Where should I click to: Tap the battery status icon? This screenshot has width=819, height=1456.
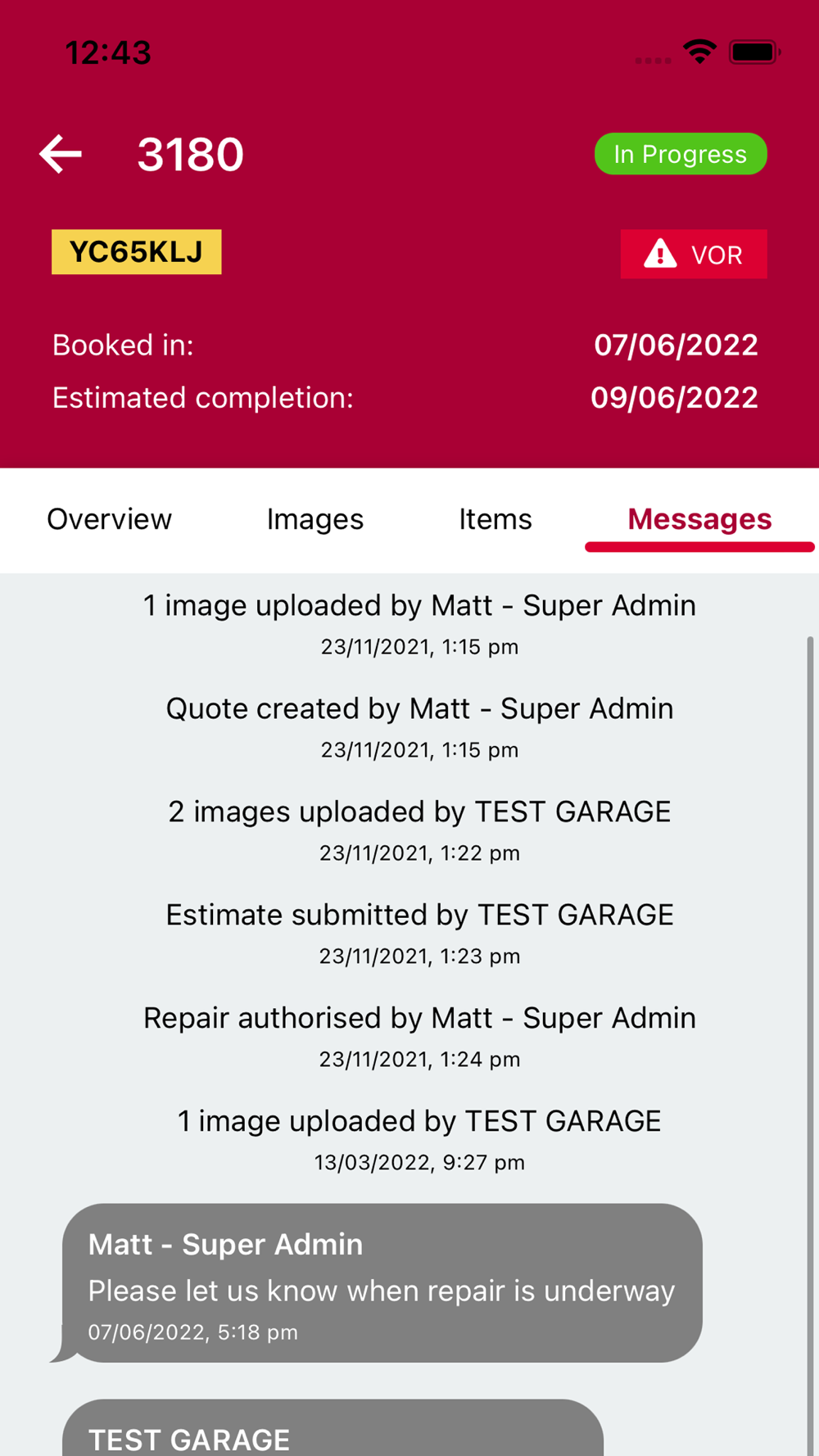point(753,52)
